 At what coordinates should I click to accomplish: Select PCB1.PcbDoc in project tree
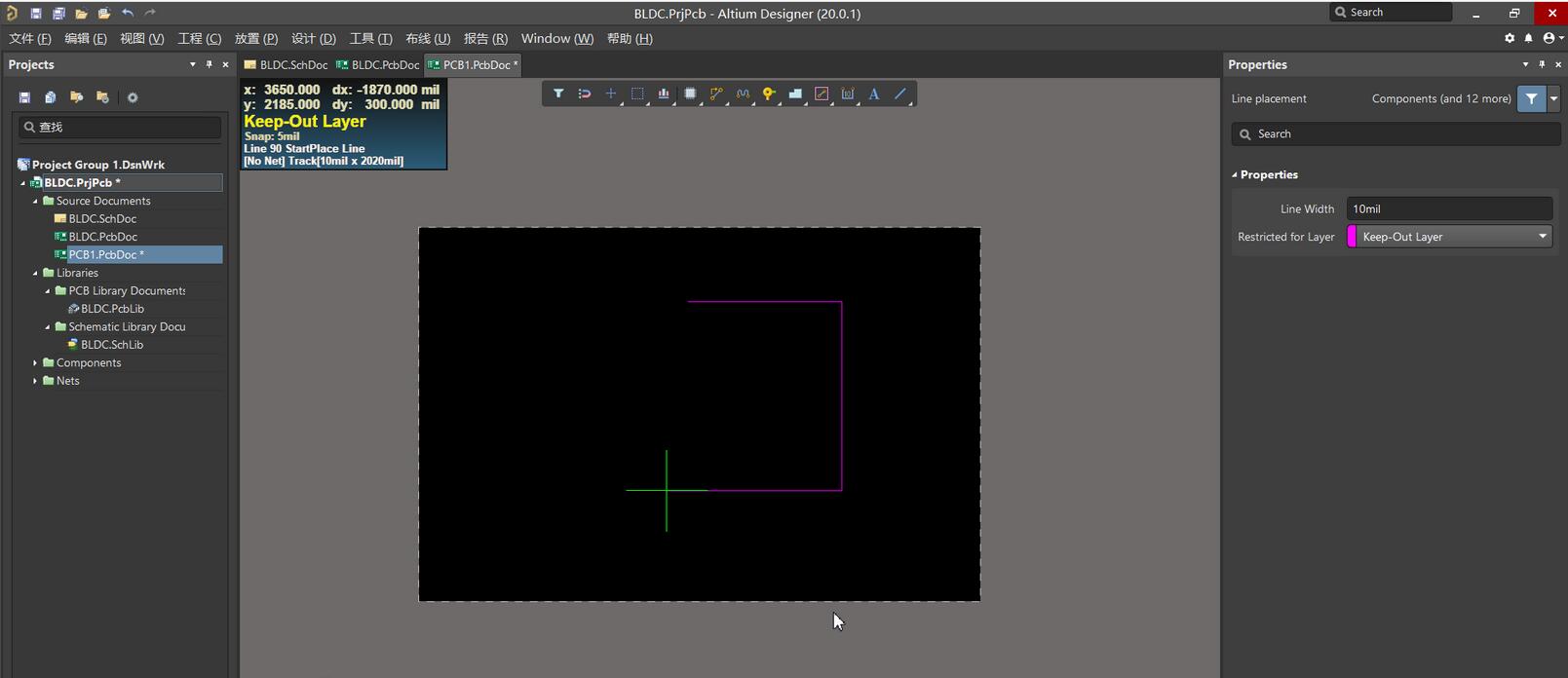tap(106, 254)
